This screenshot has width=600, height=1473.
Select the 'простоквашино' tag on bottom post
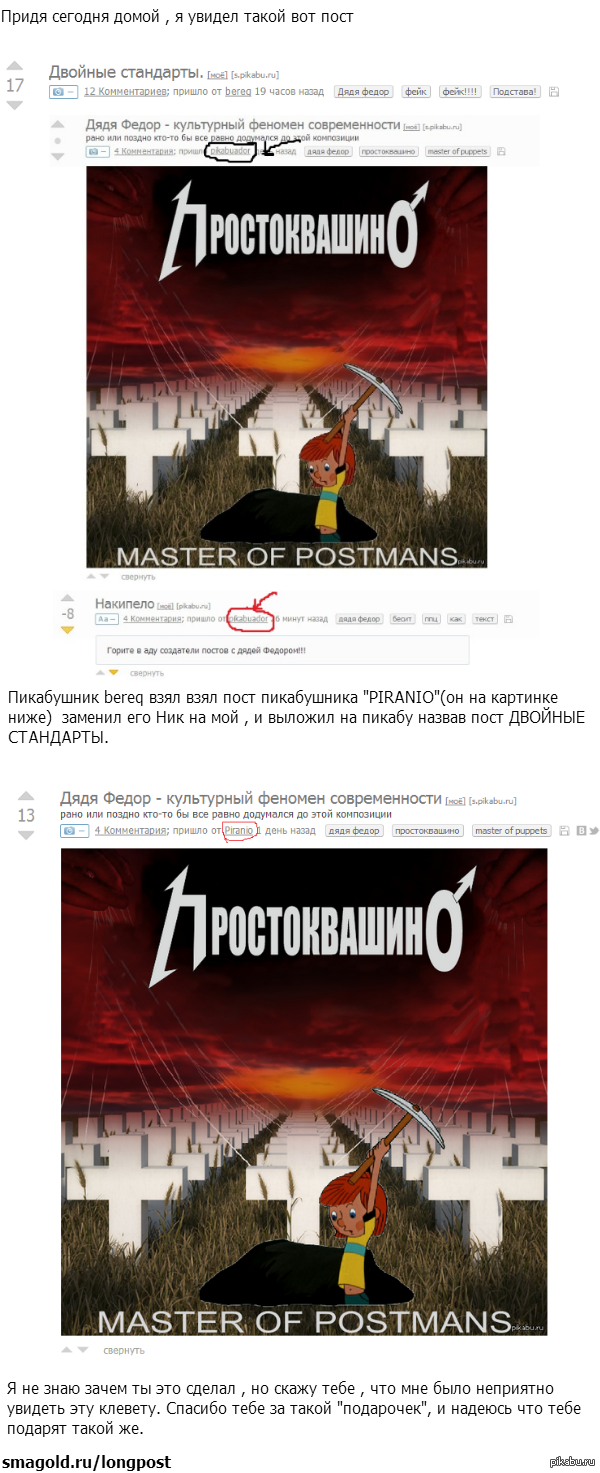427,830
